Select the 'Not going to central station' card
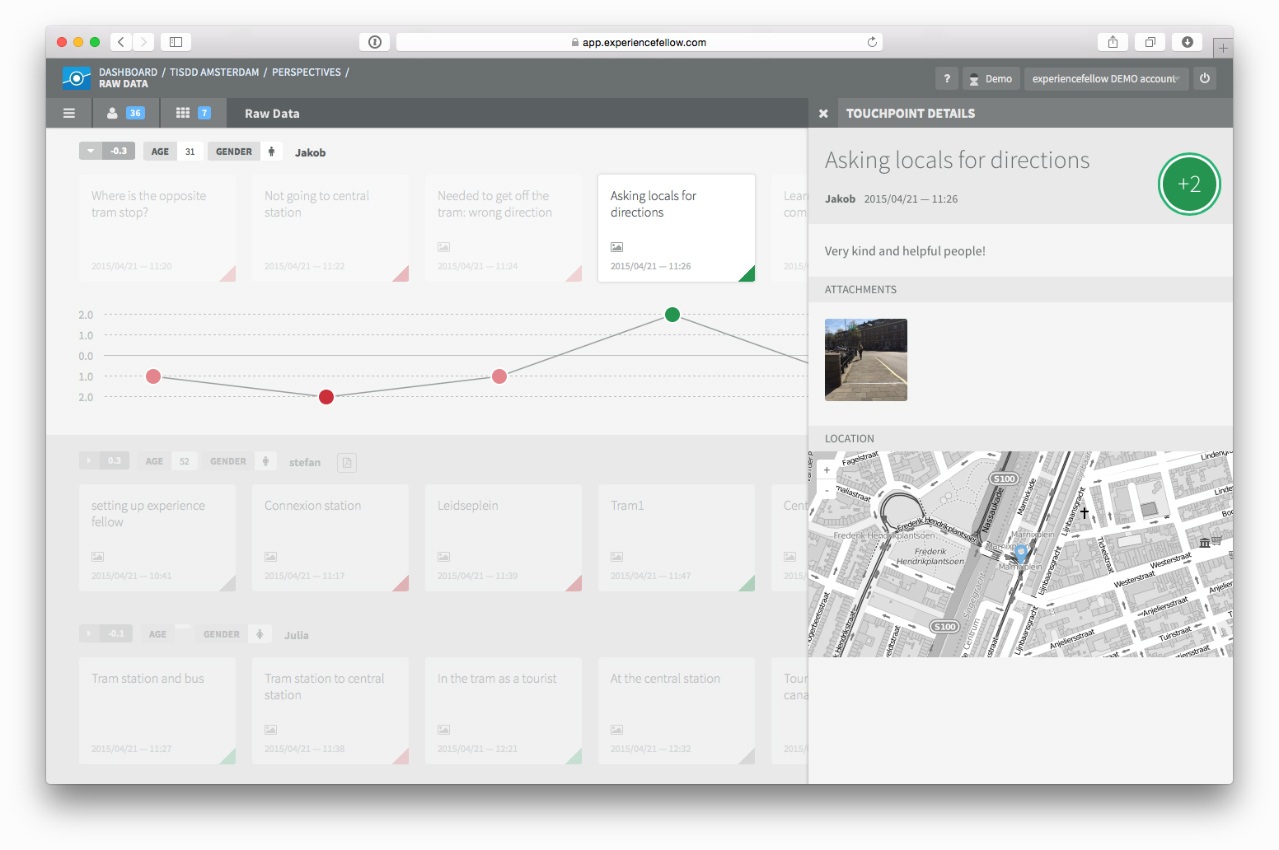This screenshot has height=850, width=1279. [x=330, y=228]
